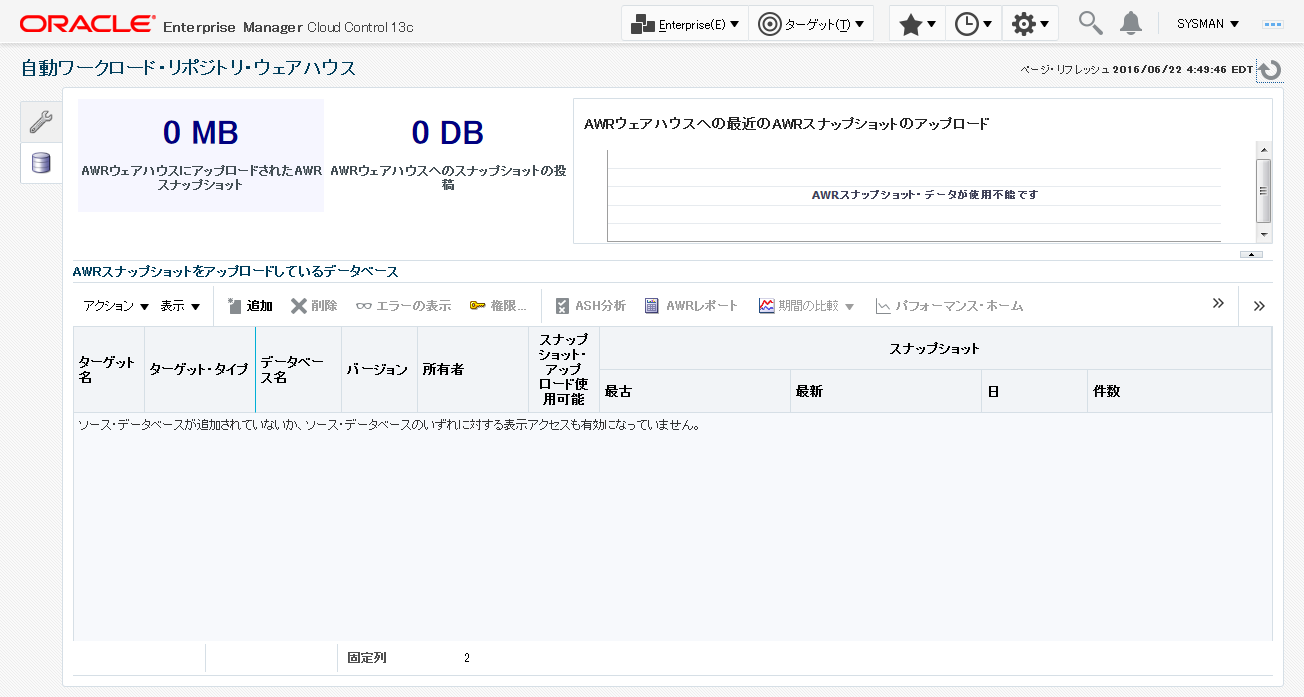This screenshot has width=1304, height=697.
Task: Open the 表示 menu
Action: tap(181, 306)
